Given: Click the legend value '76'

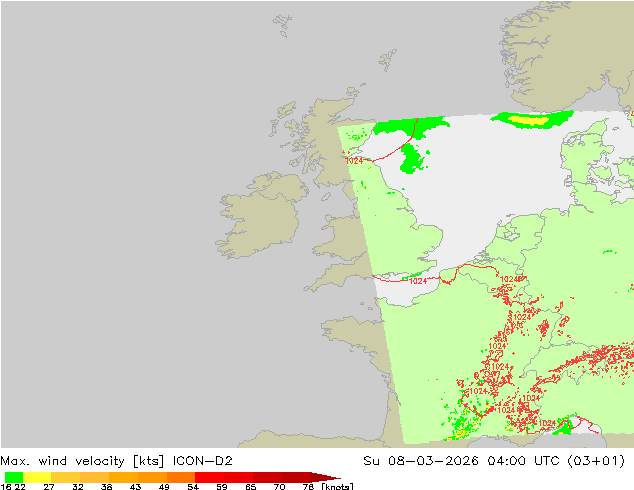Looking at the screenshot, I should (x=308, y=487).
